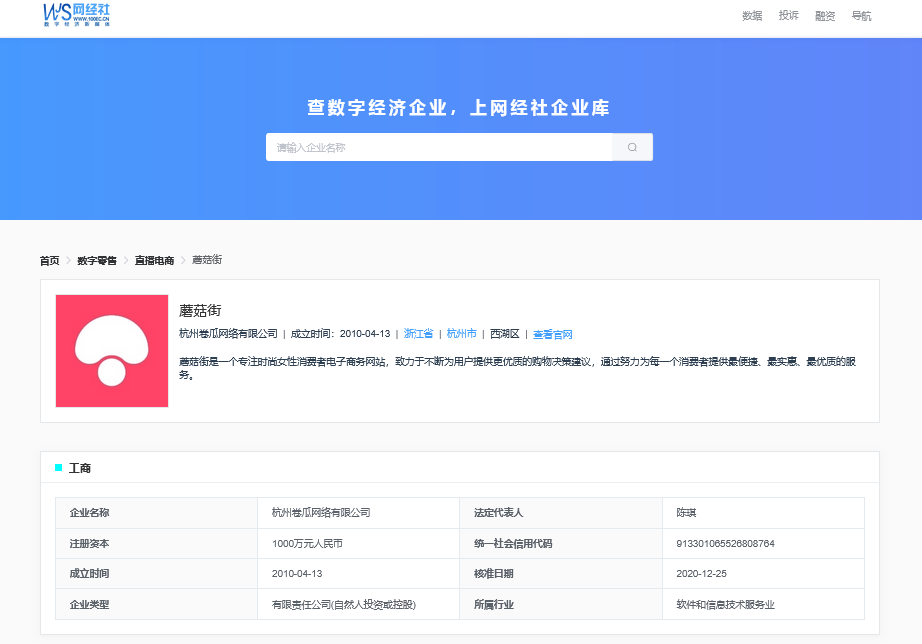
Task: Click the 工商 section heading
Action: (80, 468)
